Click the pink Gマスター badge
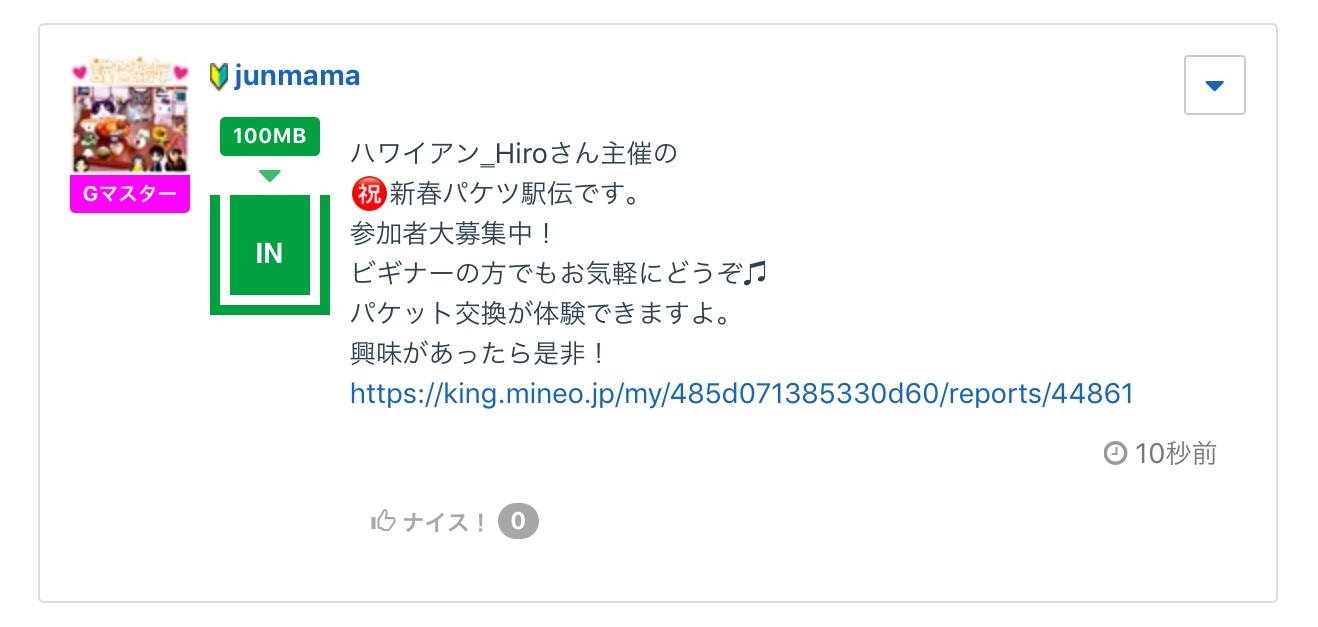 [x=130, y=194]
